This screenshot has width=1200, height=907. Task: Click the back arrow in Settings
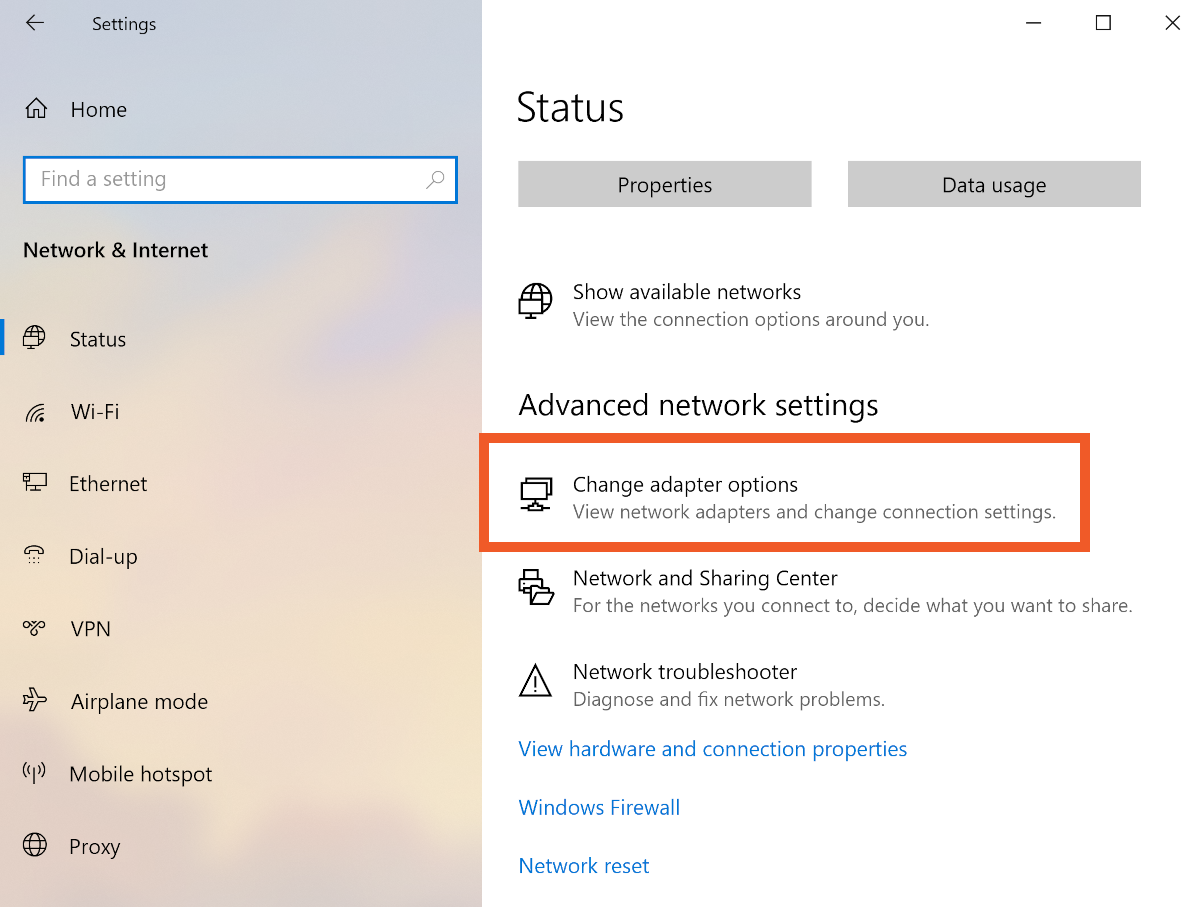(x=35, y=23)
